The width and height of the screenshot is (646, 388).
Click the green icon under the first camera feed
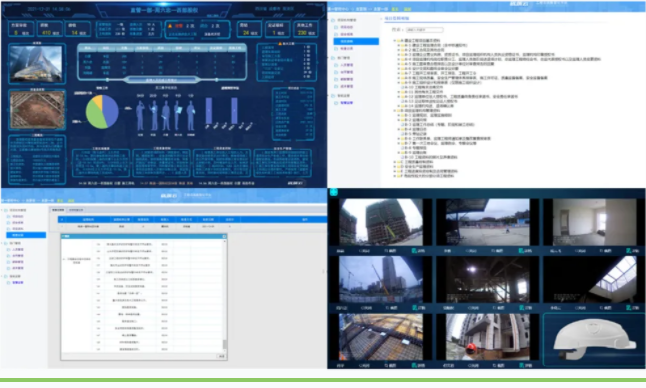click(414, 250)
